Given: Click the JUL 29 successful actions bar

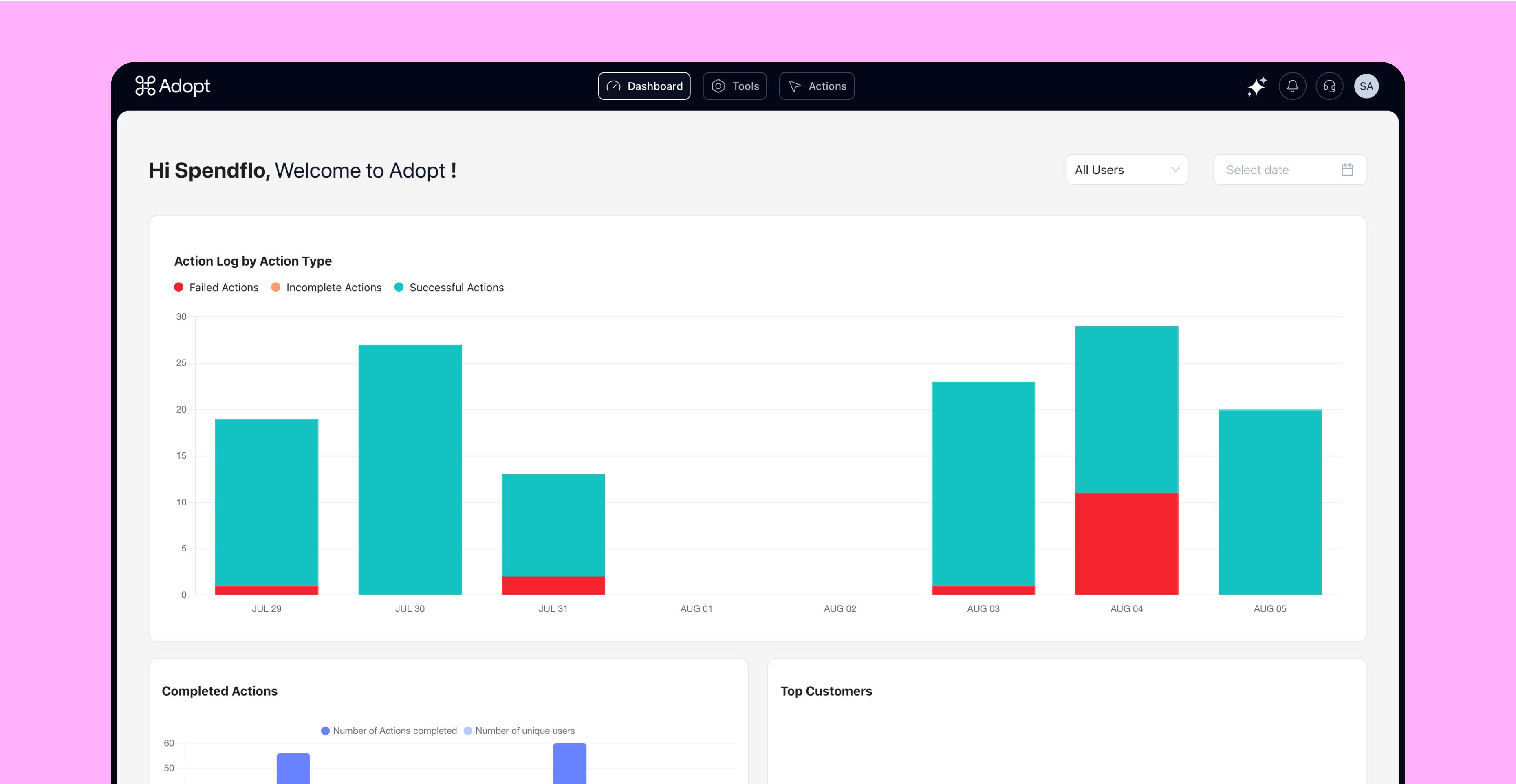Looking at the screenshot, I should [267, 502].
